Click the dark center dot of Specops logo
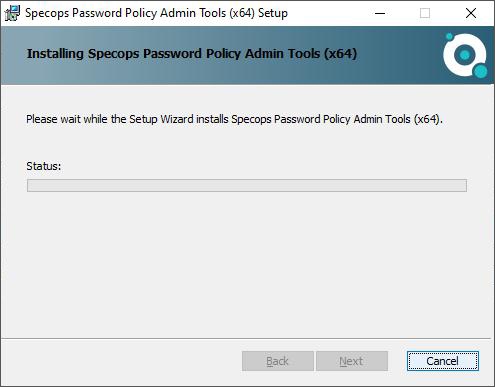495x387 pixels. [465, 55]
